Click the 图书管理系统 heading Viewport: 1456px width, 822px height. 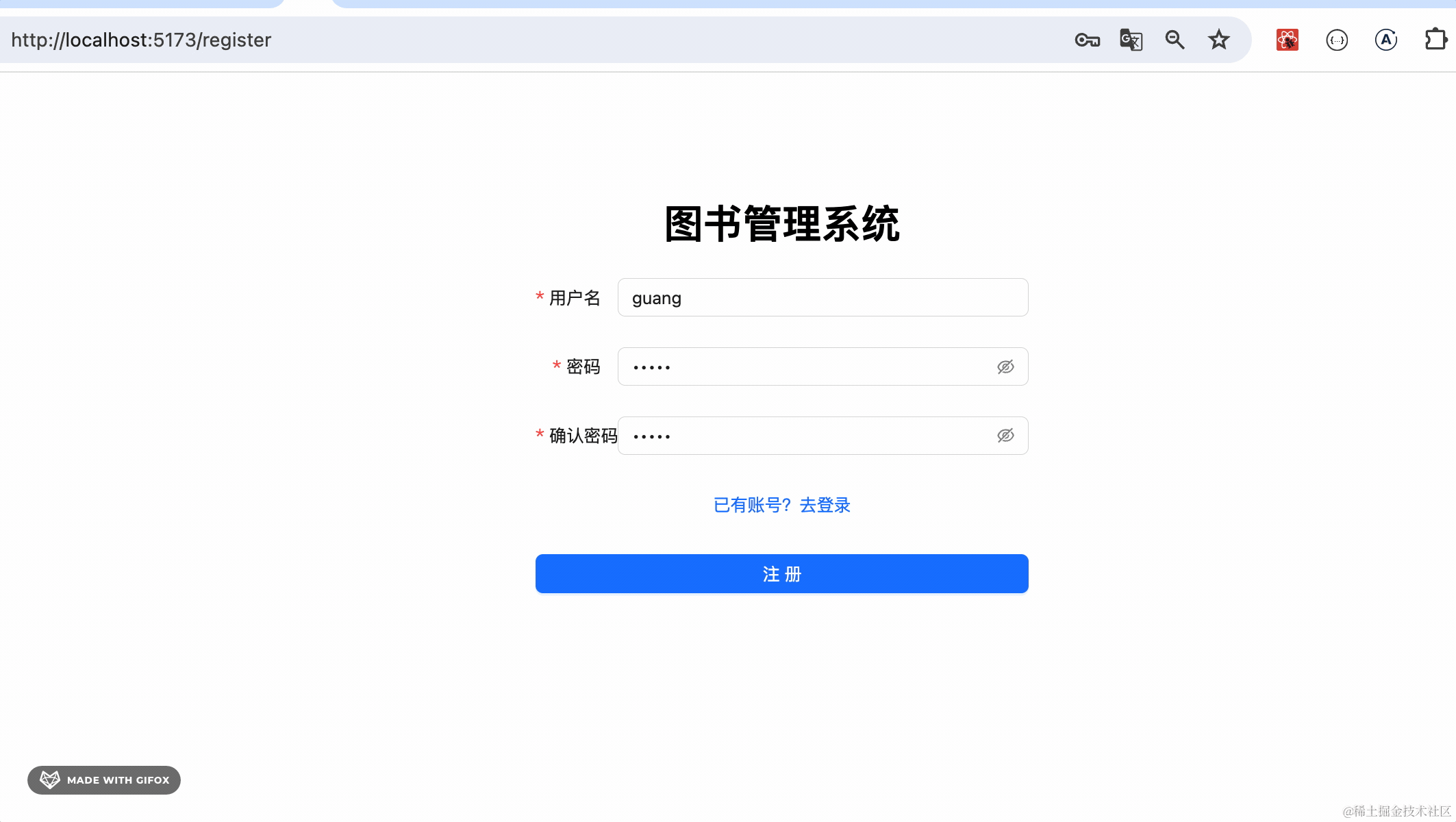click(781, 224)
